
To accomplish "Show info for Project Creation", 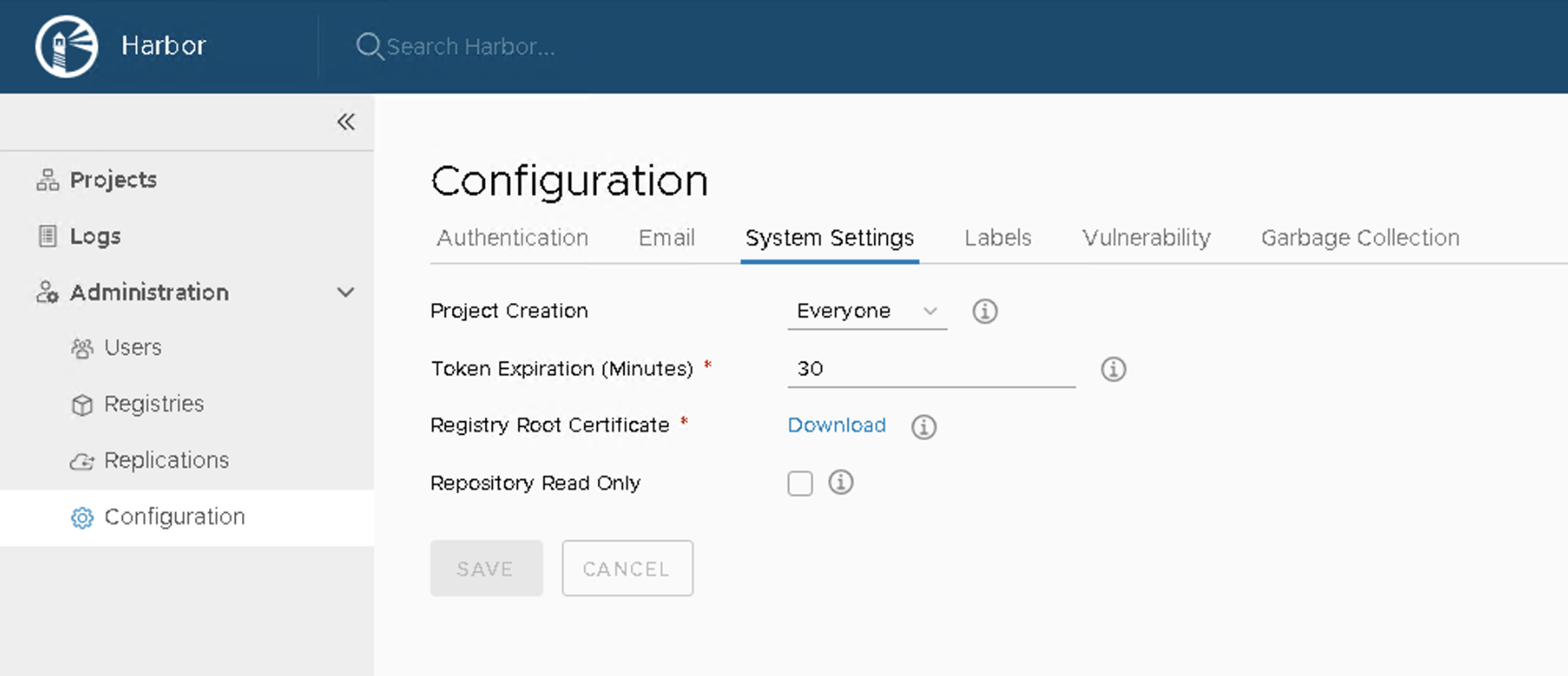I will [x=984, y=311].
